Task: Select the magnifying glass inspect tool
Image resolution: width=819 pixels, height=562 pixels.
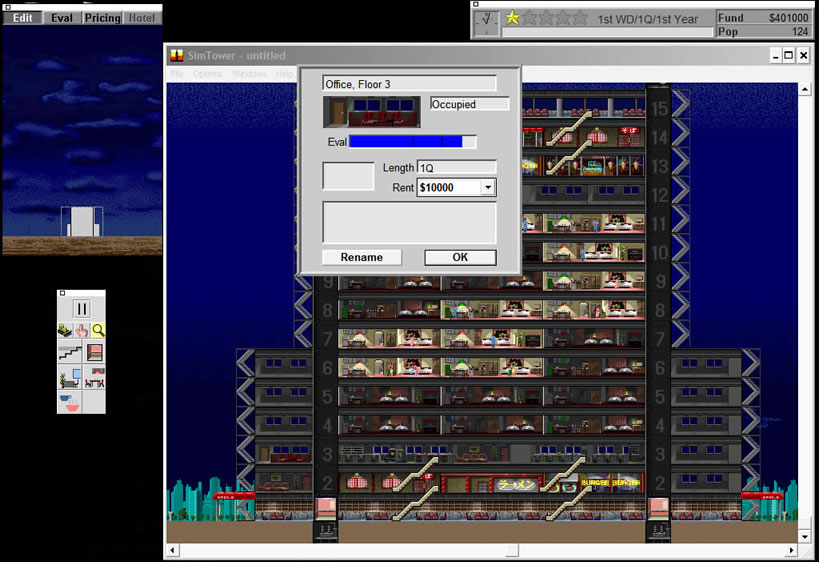Action: pyautogui.click(x=98, y=331)
